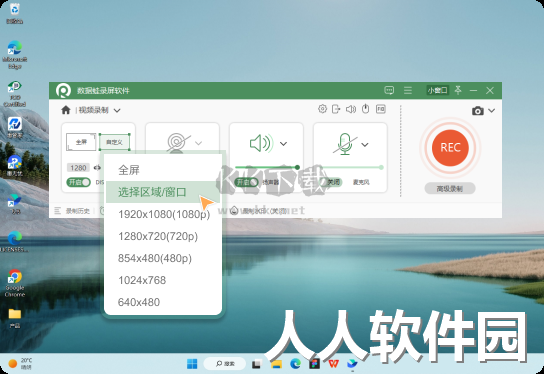Click the aspect ratio lock icon beside 1280

tap(97, 168)
